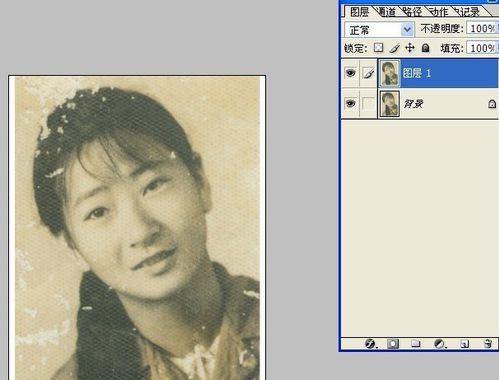Open the 正常 blend mode dropdown
The width and height of the screenshot is (499, 380).
(x=379, y=30)
